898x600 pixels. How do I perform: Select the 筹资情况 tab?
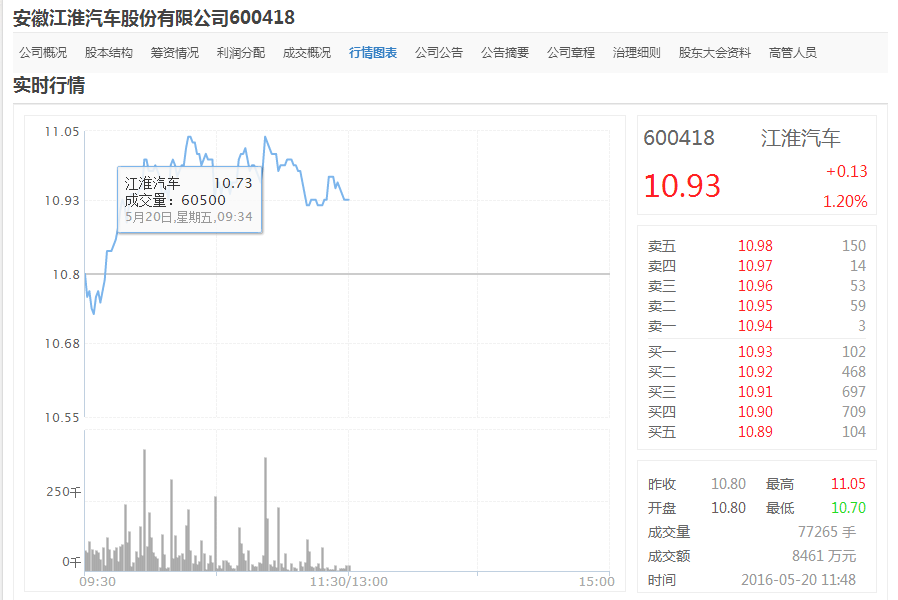coord(175,53)
